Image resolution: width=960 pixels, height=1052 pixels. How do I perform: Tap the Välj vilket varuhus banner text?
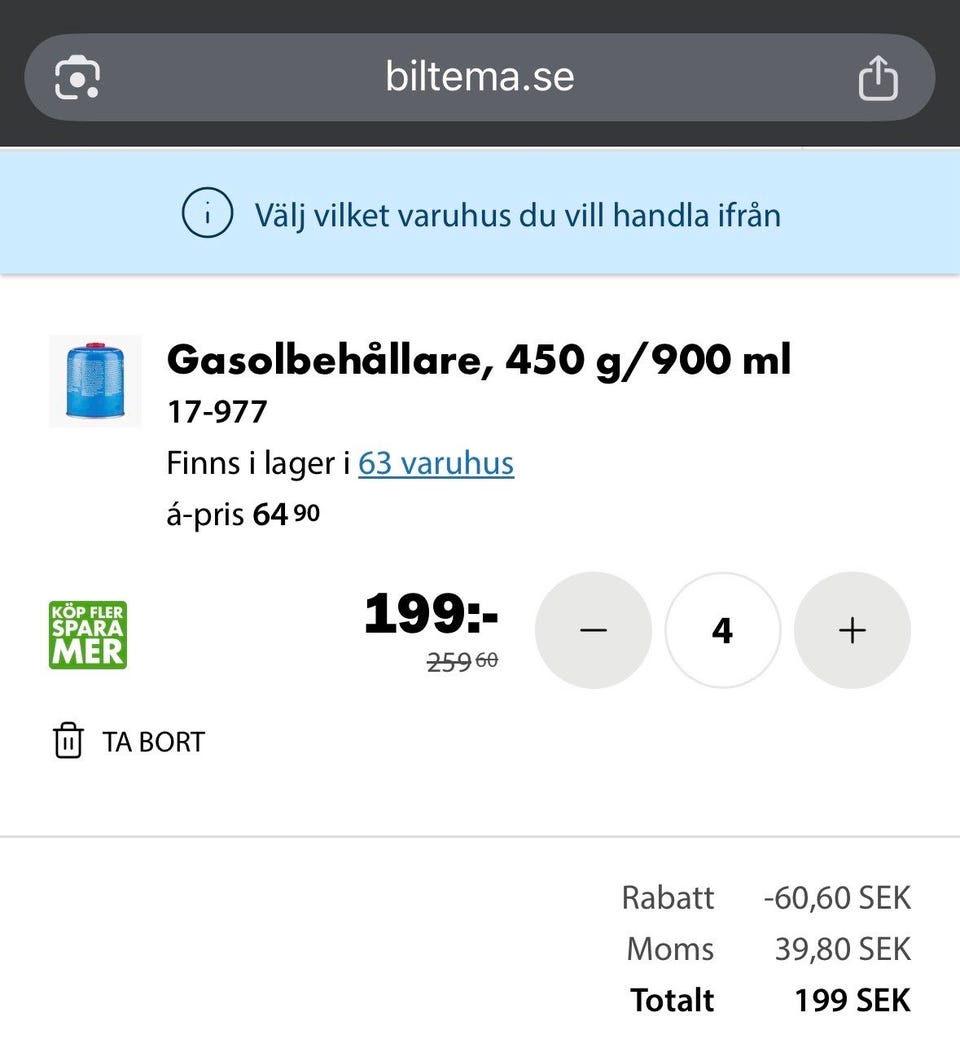[517, 214]
